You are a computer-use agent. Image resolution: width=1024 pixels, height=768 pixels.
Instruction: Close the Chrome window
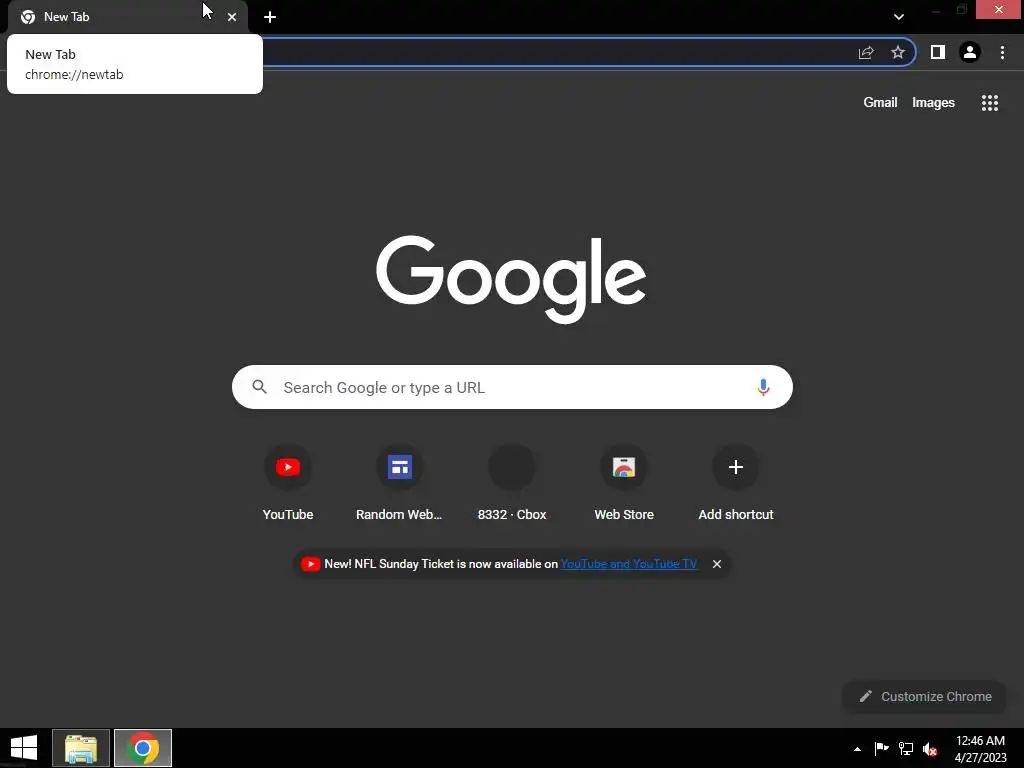coord(999,9)
